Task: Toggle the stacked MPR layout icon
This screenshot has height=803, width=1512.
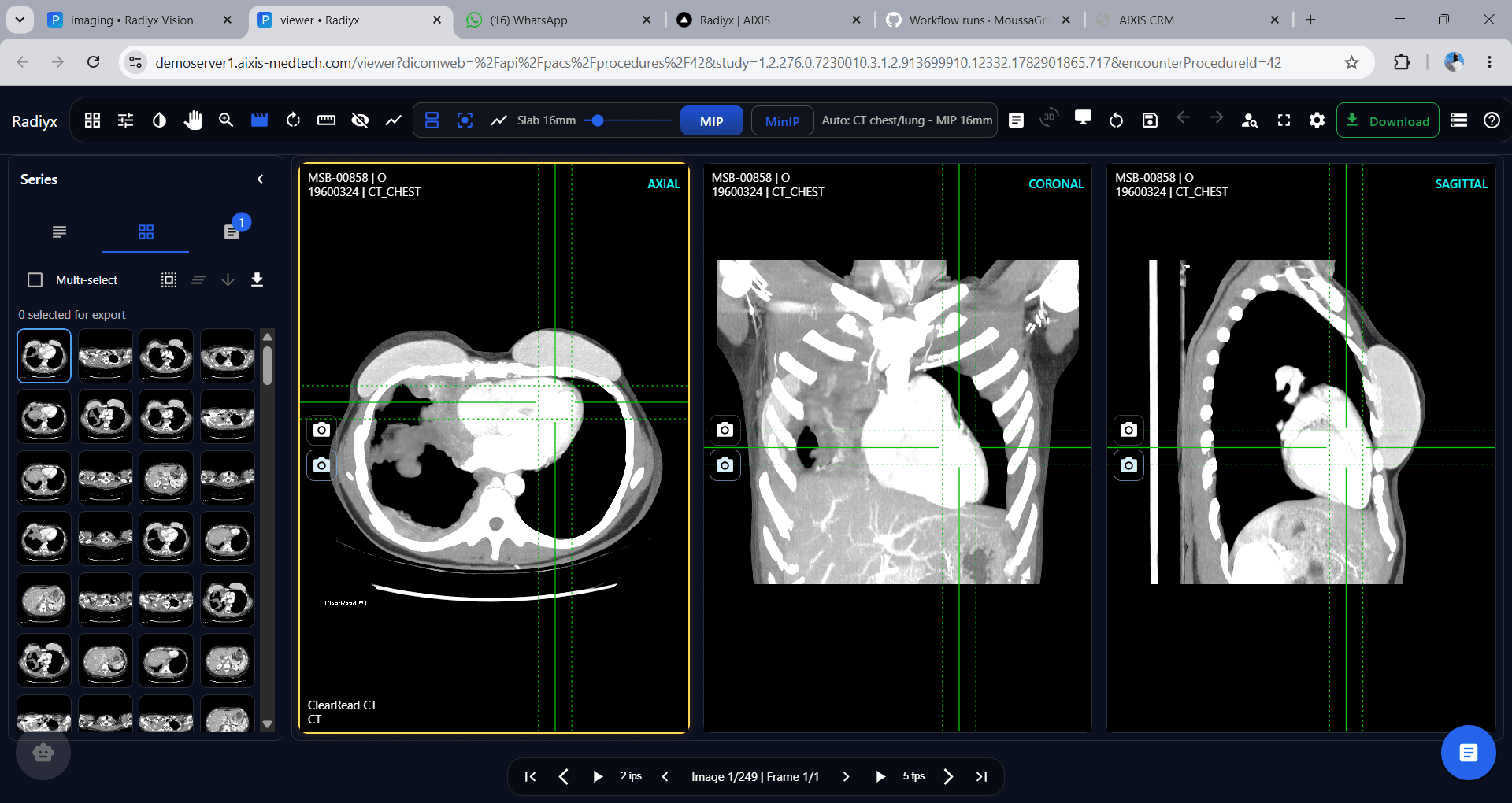Action: point(432,120)
